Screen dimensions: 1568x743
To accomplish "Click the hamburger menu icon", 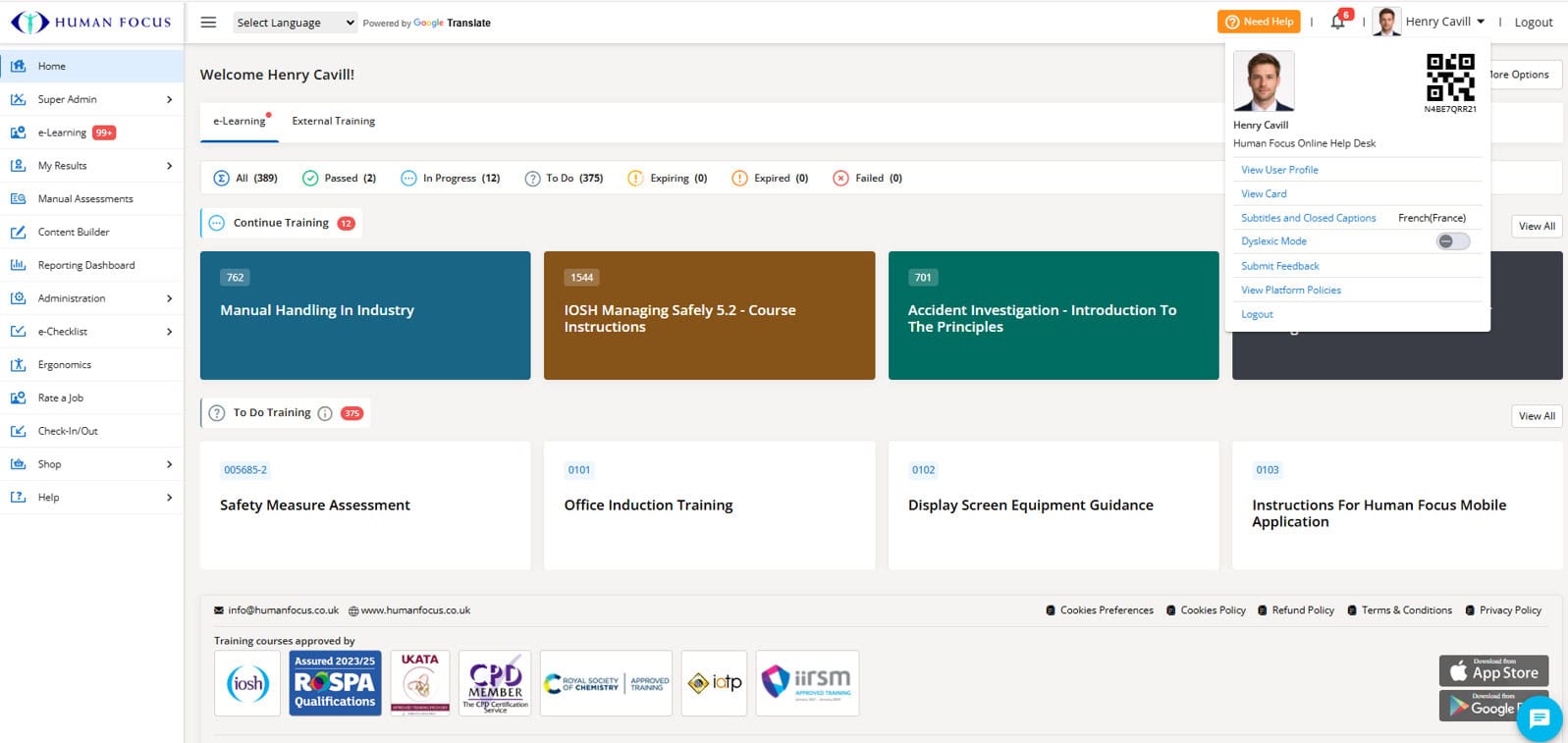I will click(208, 22).
